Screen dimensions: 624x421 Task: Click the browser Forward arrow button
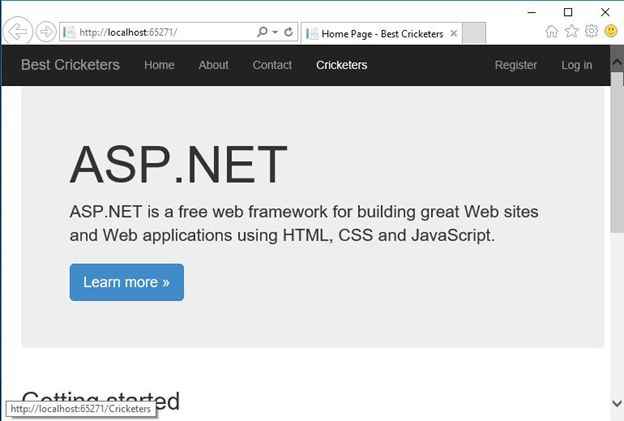tap(46, 31)
